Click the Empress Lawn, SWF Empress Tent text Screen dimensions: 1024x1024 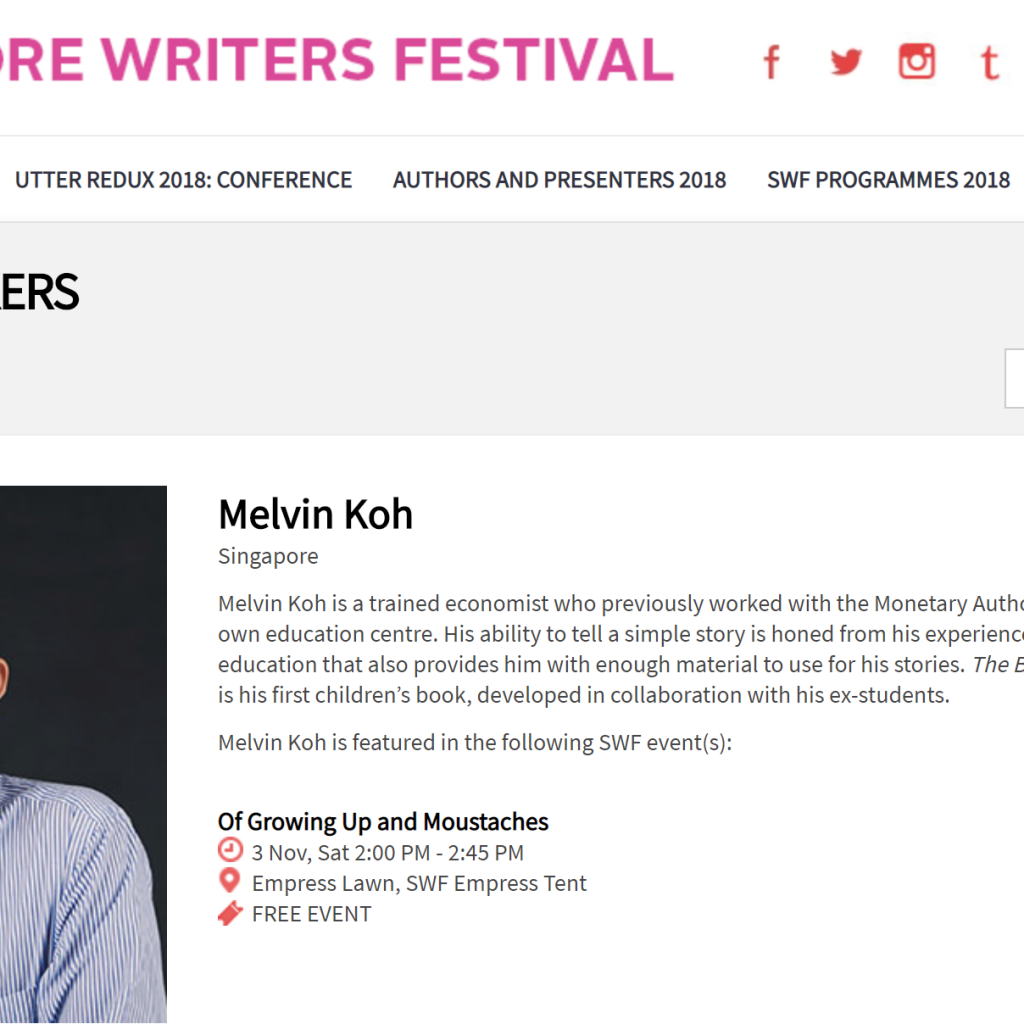point(419,883)
